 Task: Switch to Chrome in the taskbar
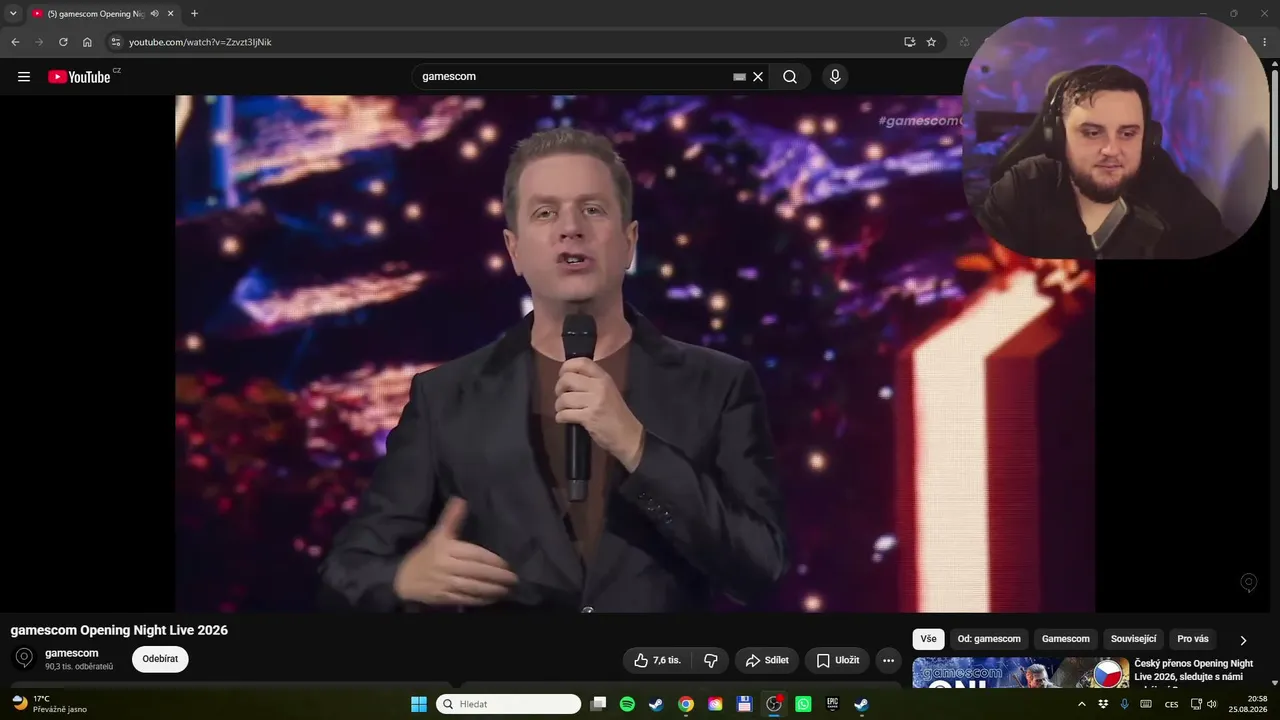(x=686, y=704)
